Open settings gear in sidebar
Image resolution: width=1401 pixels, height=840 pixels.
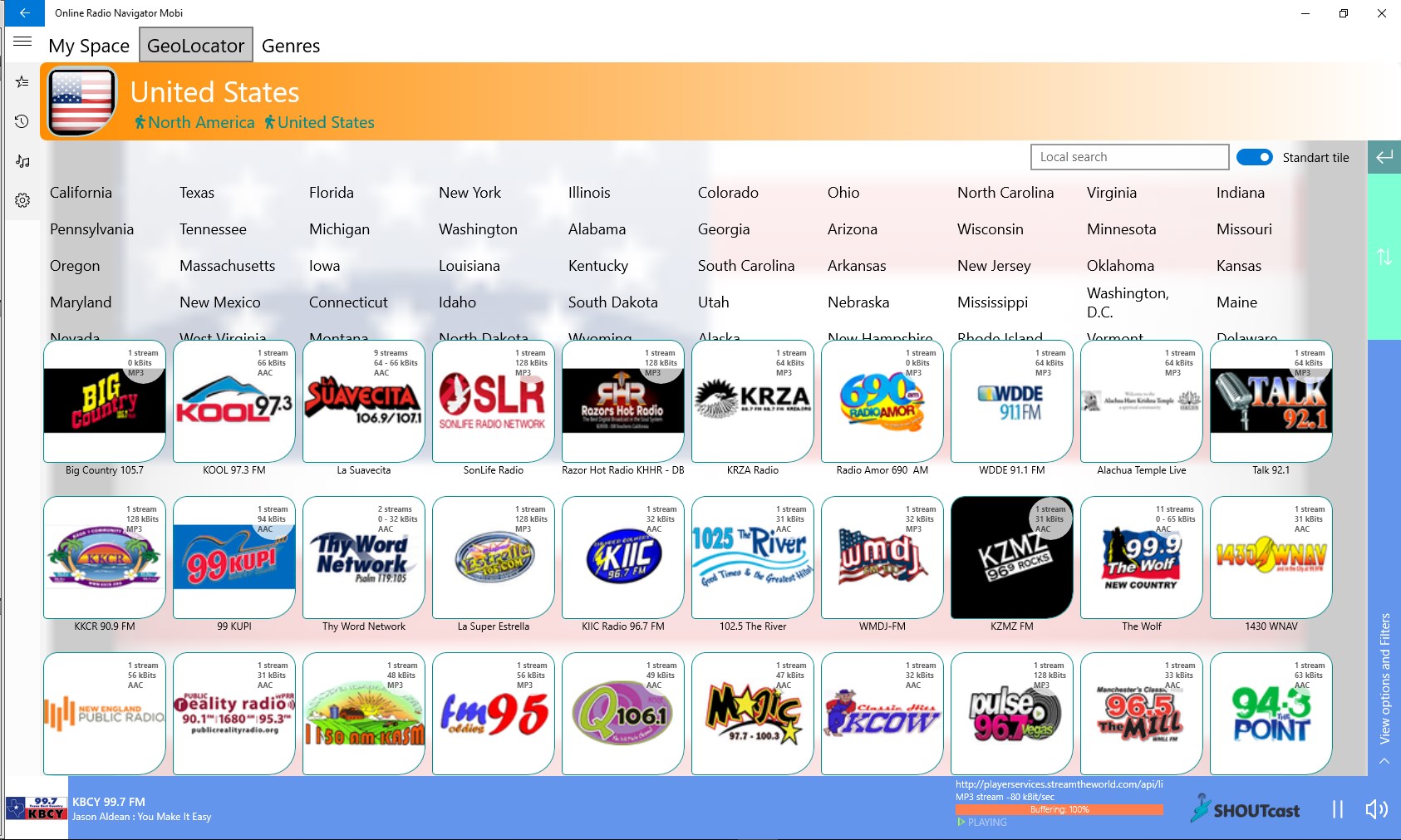(22, 200)
